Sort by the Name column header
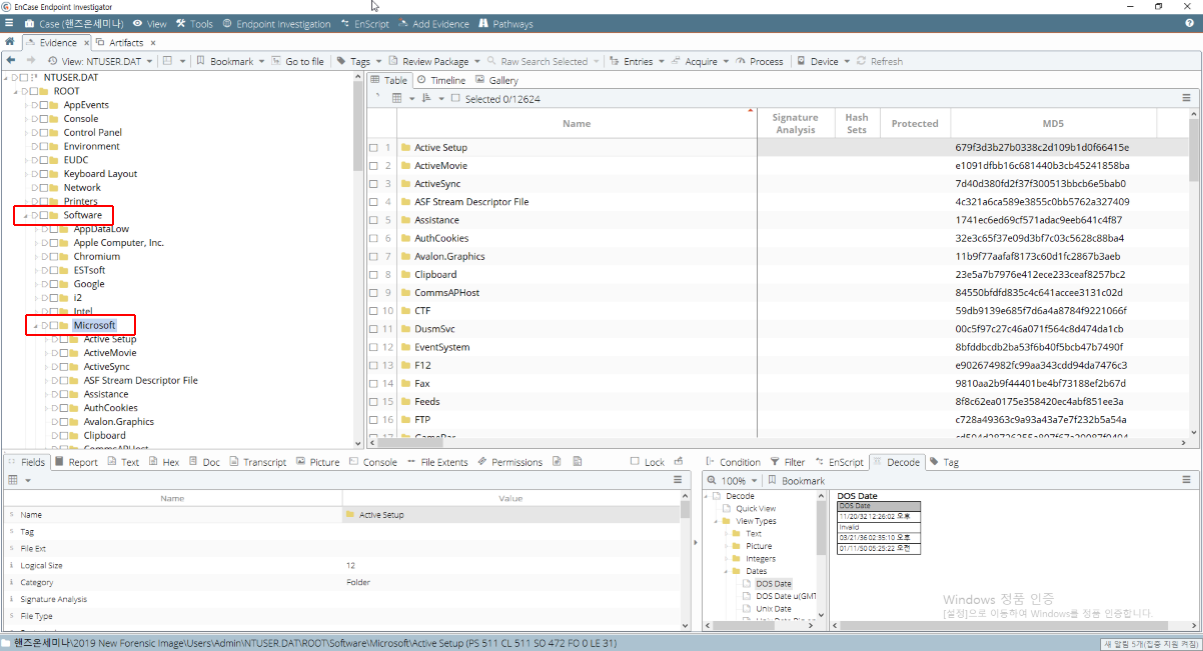1203x651 pixels. pyautogui.click(x=577, y=123)
